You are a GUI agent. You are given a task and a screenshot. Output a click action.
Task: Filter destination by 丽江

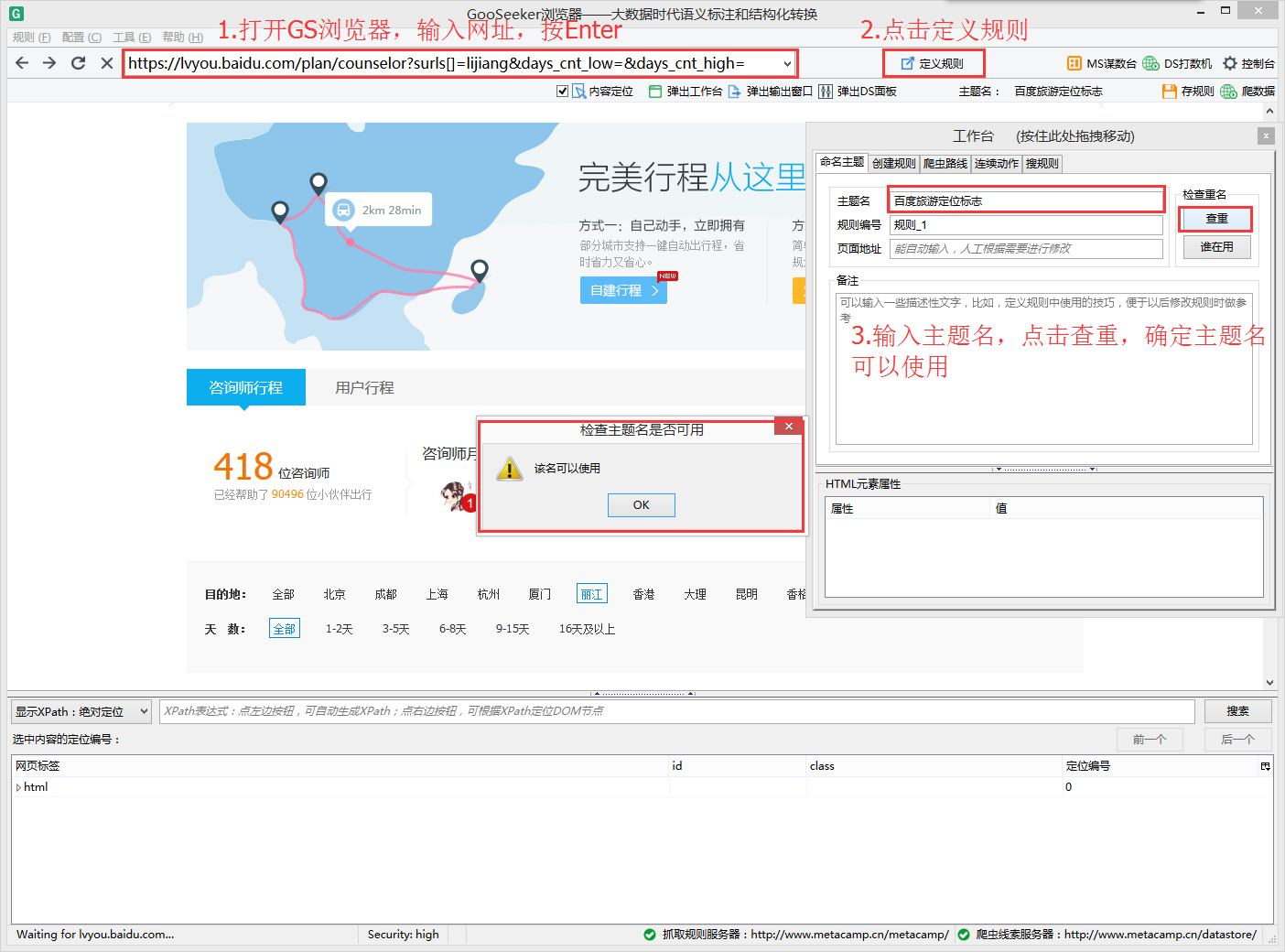591,594
